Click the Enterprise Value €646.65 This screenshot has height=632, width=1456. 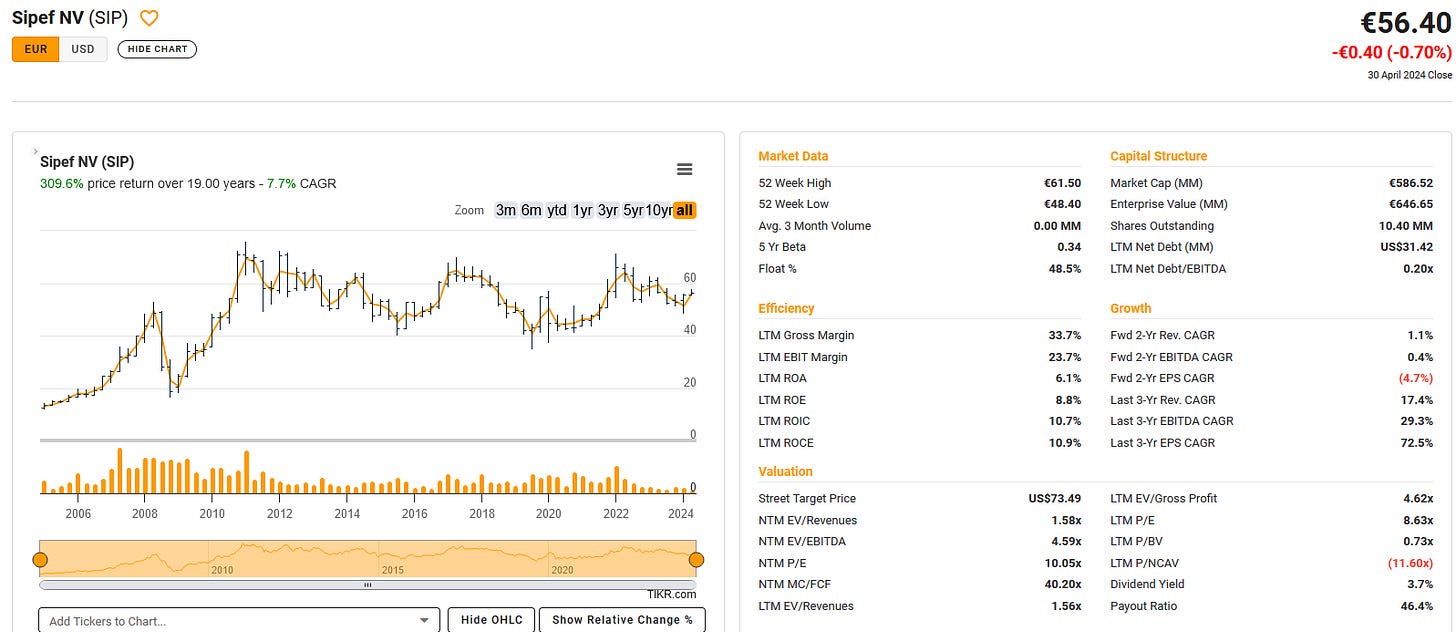(x=1410, y=204)
